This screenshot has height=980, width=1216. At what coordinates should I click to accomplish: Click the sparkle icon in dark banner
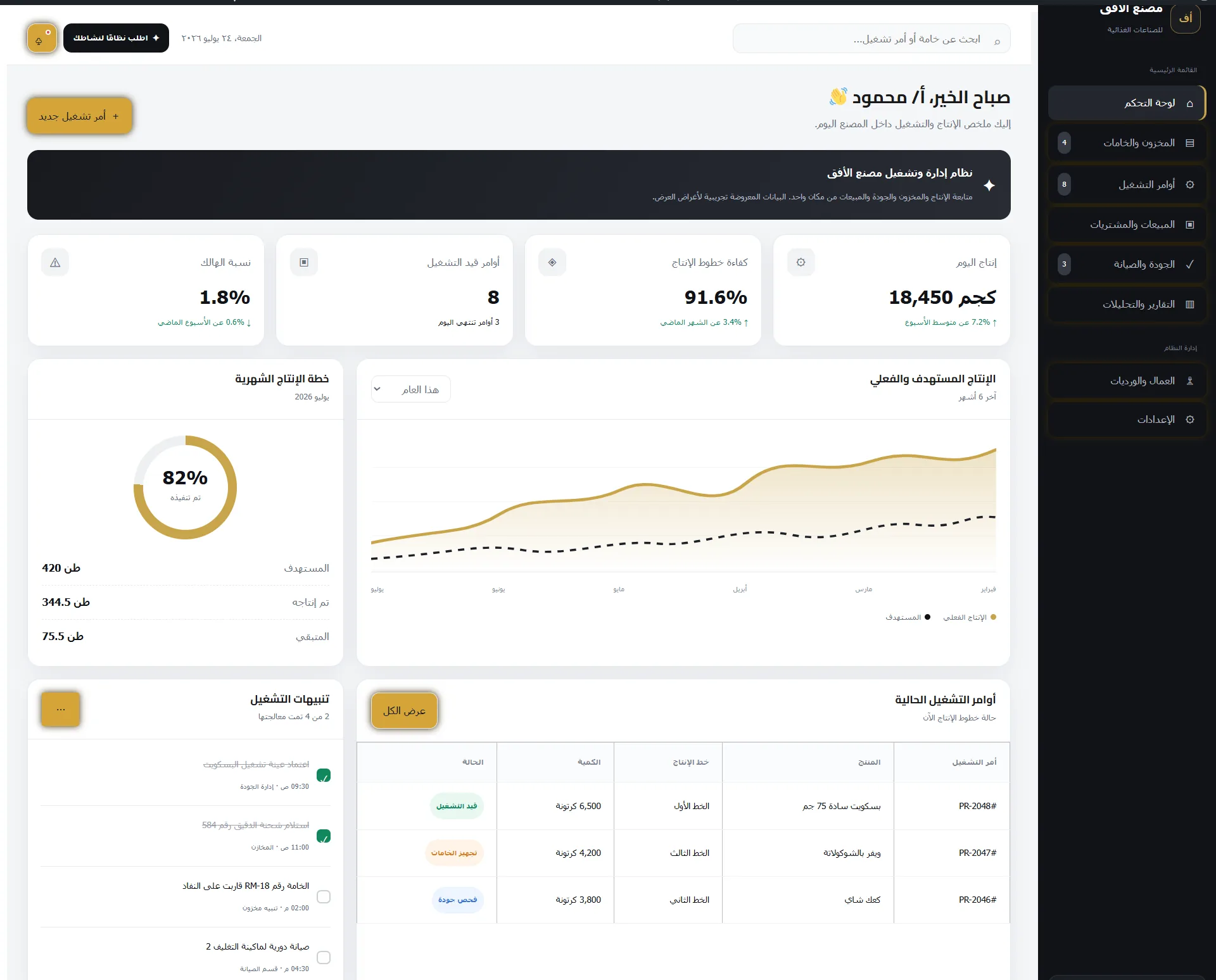[x=989, y=185]
